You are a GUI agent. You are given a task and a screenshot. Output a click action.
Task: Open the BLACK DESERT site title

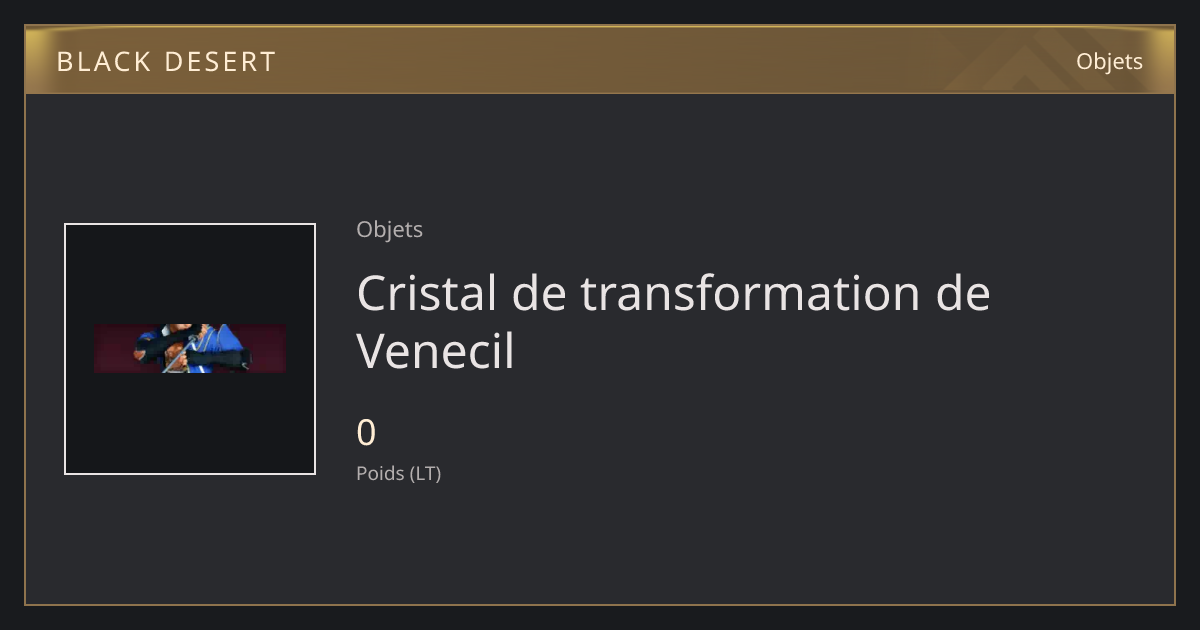(x=166, y=62)
